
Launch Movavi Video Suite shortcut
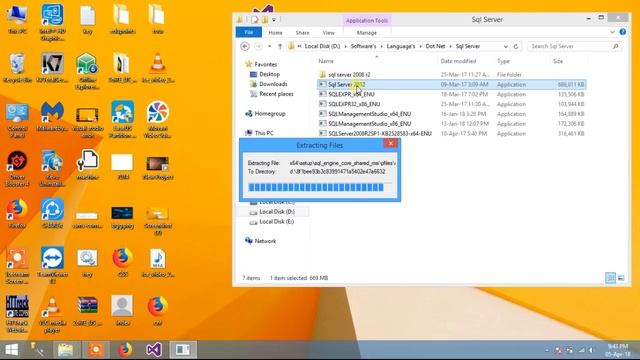coord(158,120)
